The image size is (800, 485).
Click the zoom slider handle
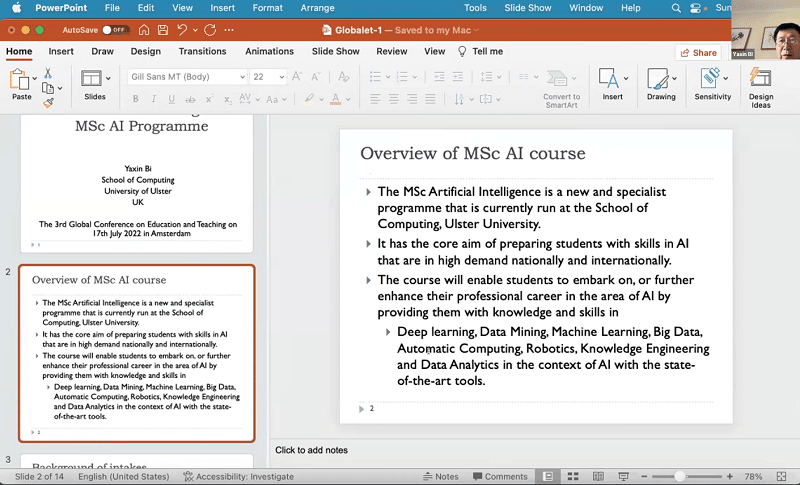click(680, 477)
